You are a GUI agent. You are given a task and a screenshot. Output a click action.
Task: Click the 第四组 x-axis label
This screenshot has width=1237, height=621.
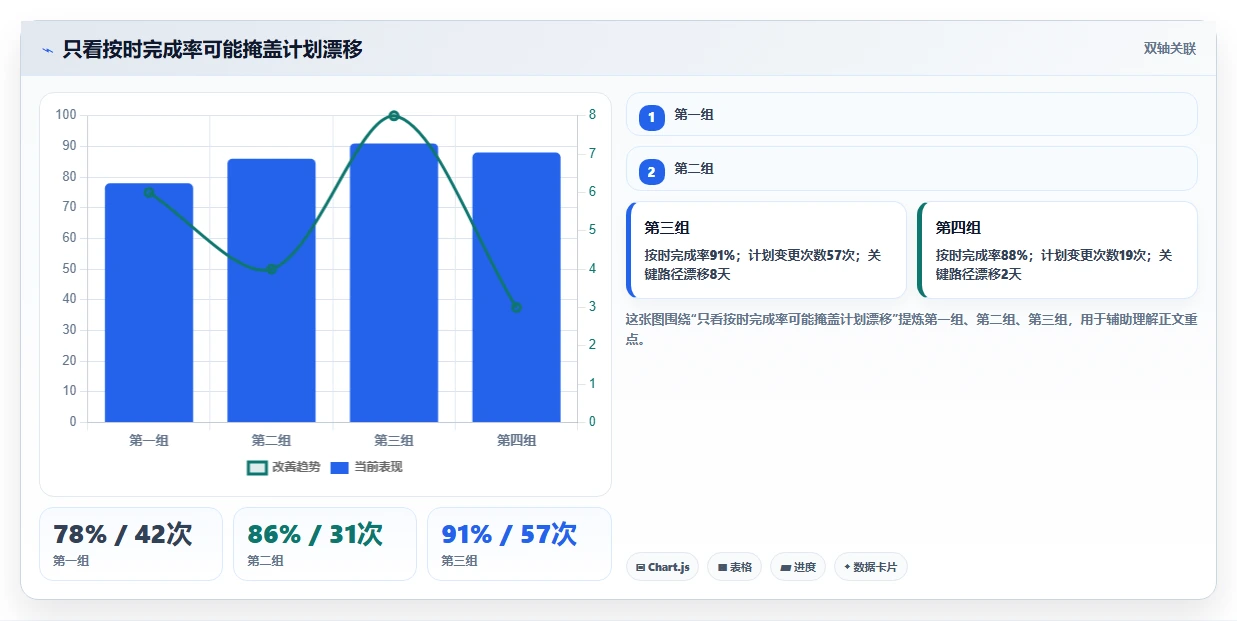(516, 440)
